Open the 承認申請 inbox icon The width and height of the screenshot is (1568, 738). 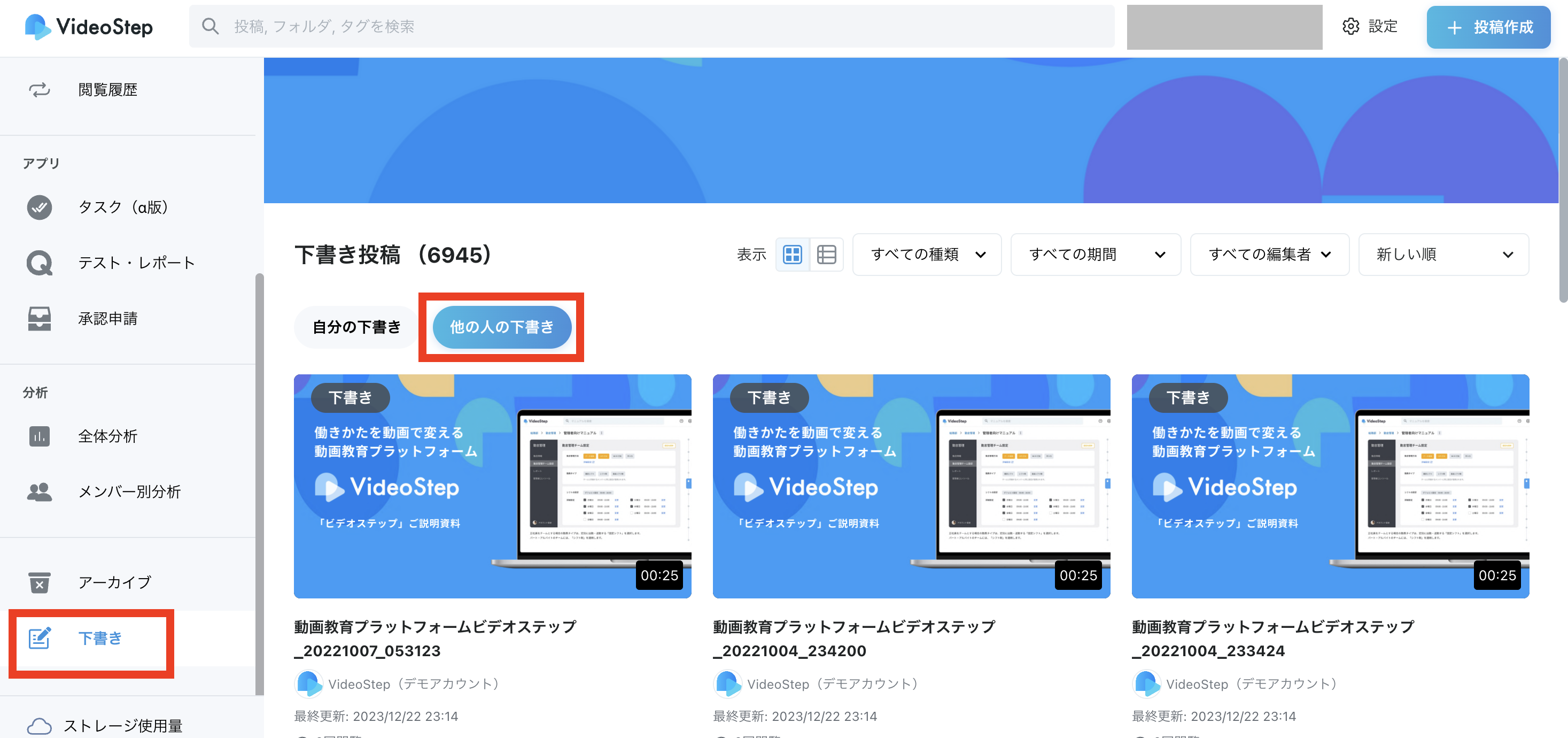pyautogui.click(x=39, y=318)
